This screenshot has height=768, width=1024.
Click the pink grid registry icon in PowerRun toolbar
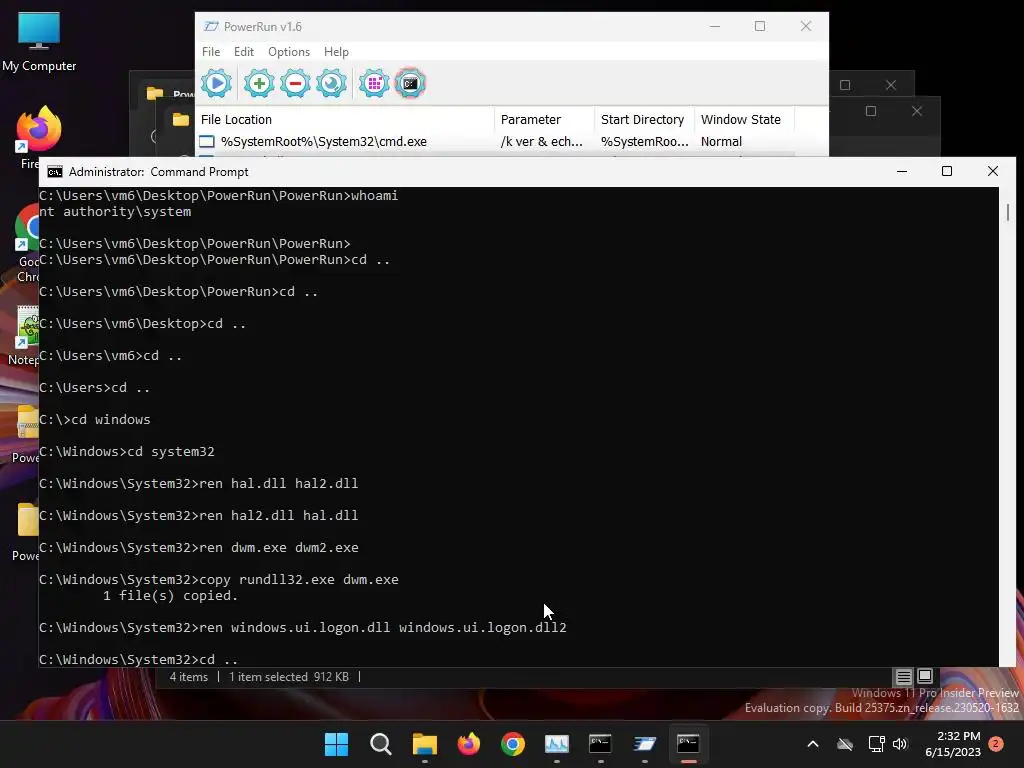374,84
